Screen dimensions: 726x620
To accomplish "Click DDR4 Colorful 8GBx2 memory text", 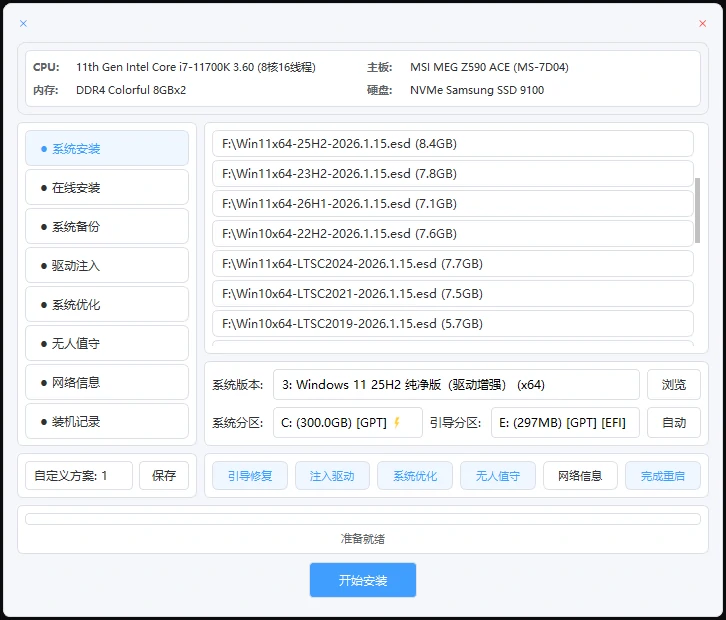I will pyautogui.click(x=131, y=90).
